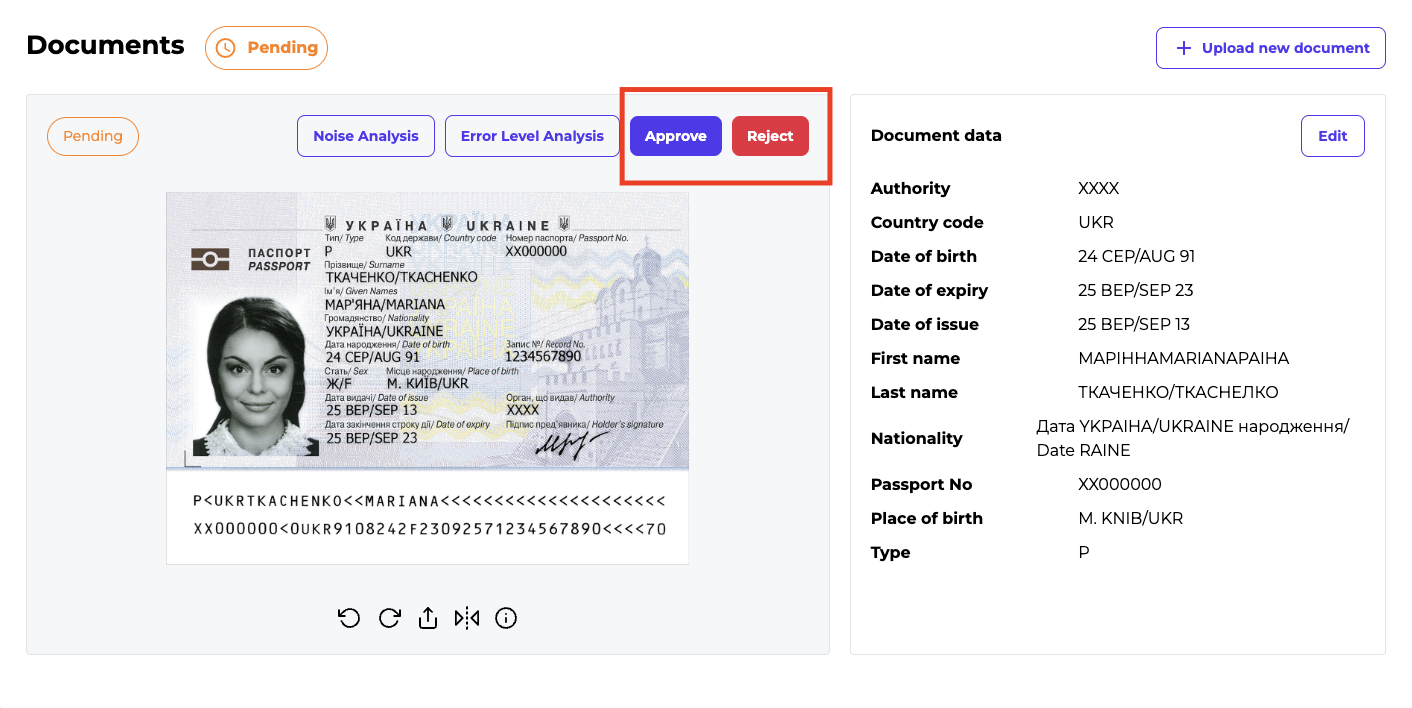
Task: Edit the document data
Action: [1332, 136]
